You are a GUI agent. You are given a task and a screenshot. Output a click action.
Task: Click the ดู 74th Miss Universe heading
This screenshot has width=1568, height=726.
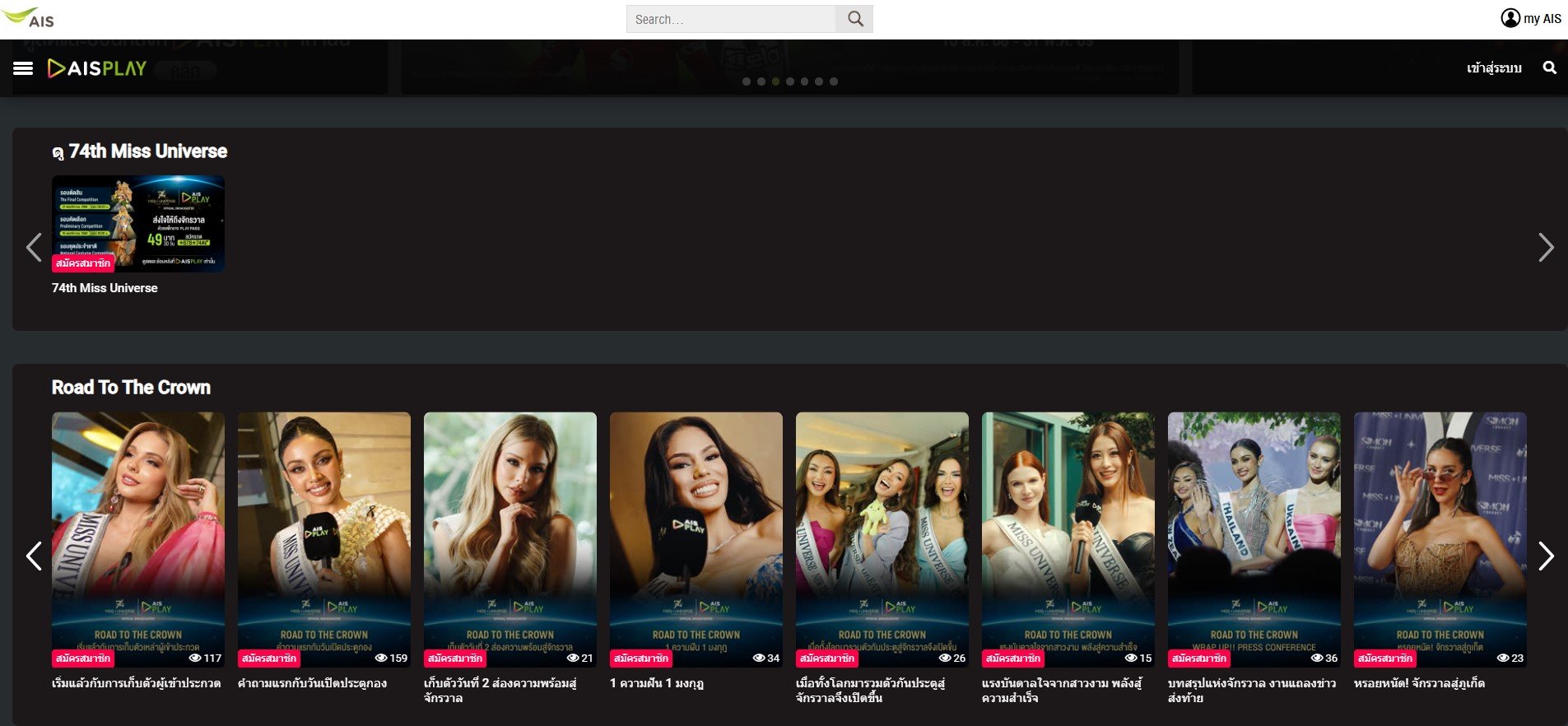[139, 151]
